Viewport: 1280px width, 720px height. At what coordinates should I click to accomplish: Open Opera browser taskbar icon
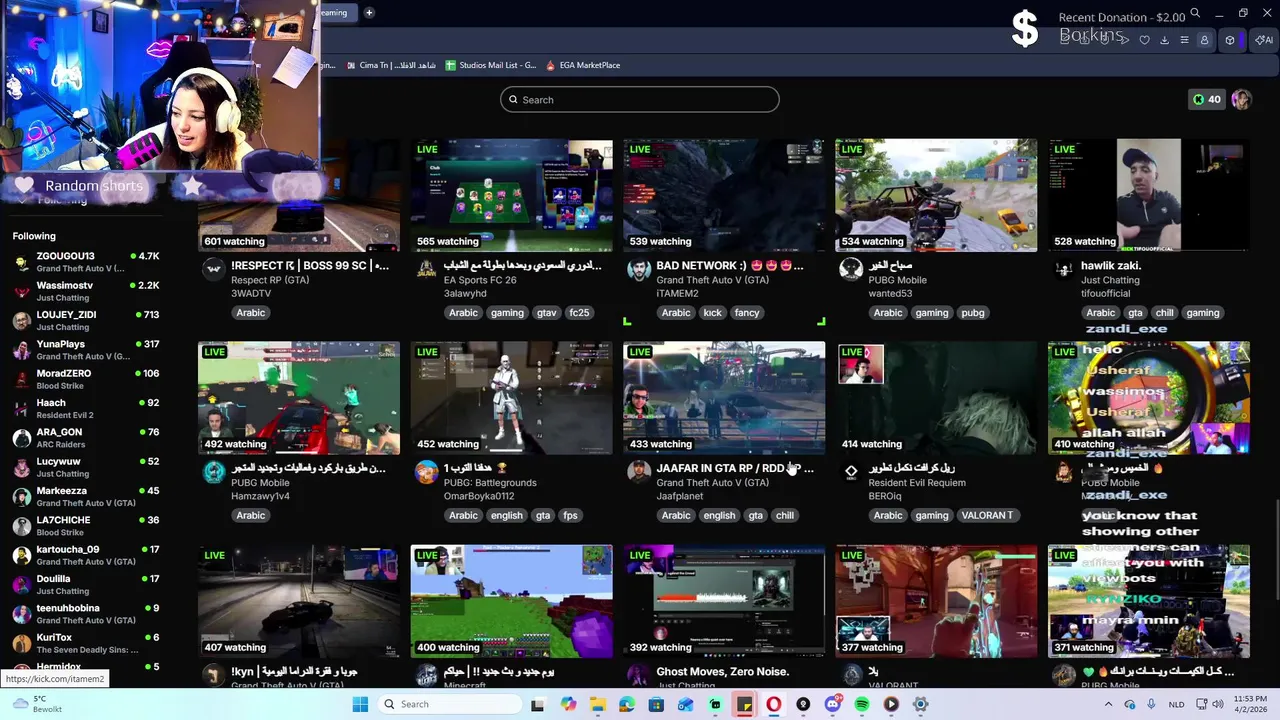[x=773, y=704]
